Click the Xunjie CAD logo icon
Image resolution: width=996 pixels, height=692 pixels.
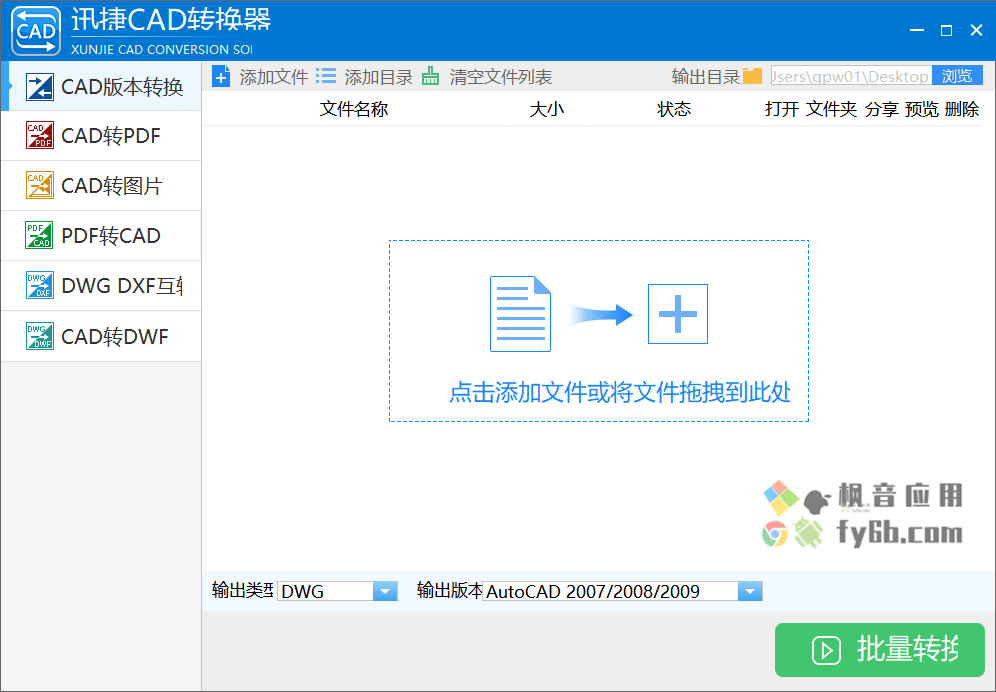pos(36,30)
